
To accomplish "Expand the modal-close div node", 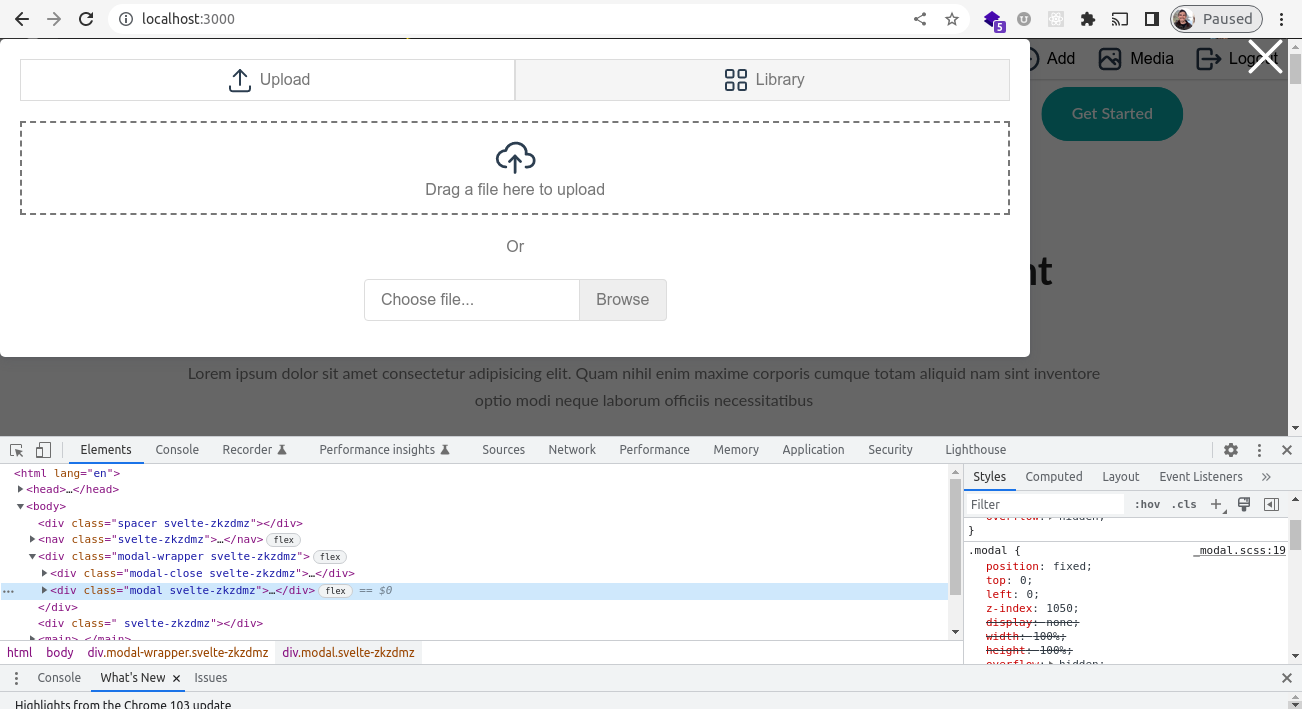I will 45,574.
